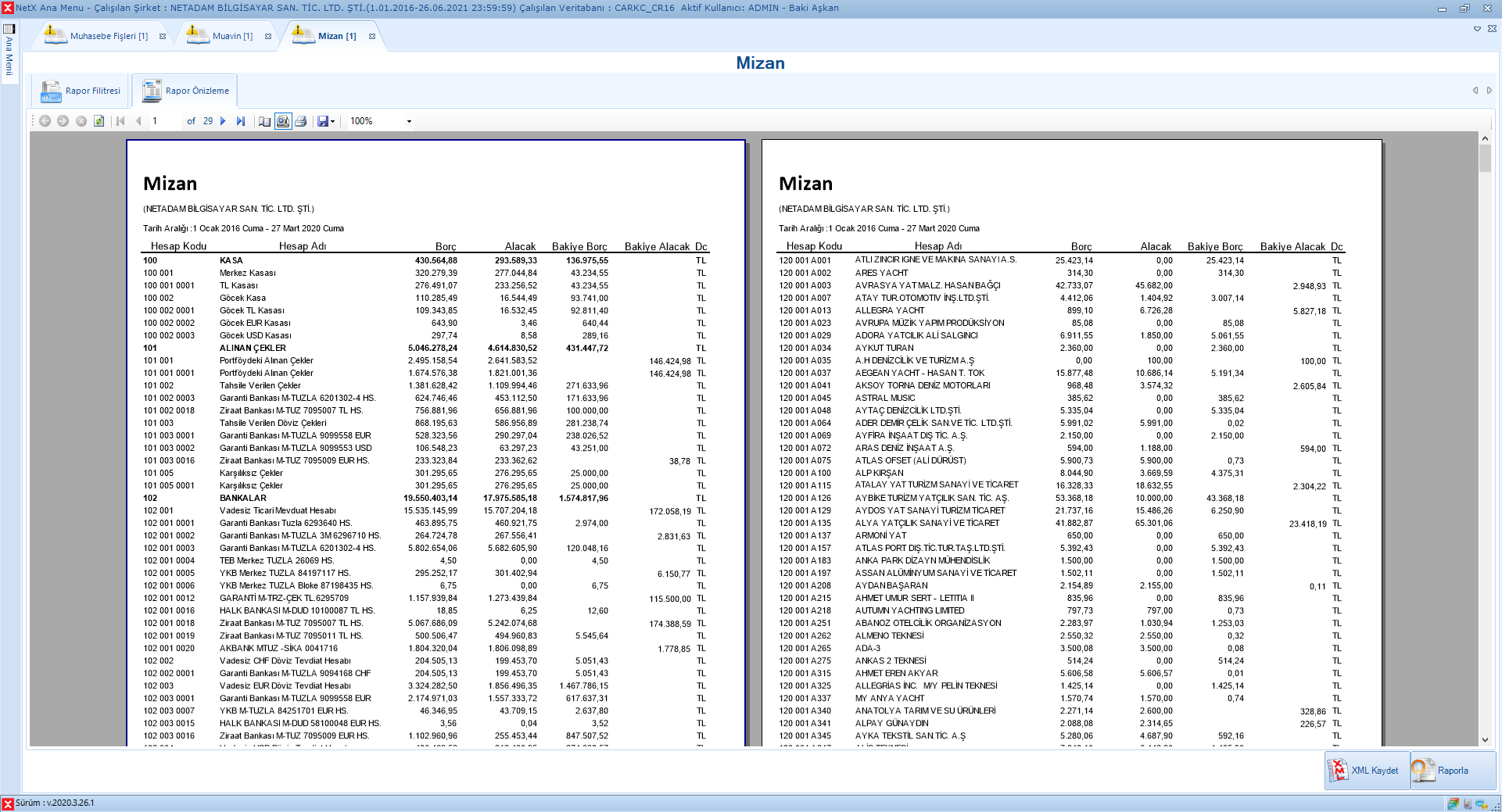1502x812 pixels.
Task: Go to the next report page
Action: tap(224, 121)
